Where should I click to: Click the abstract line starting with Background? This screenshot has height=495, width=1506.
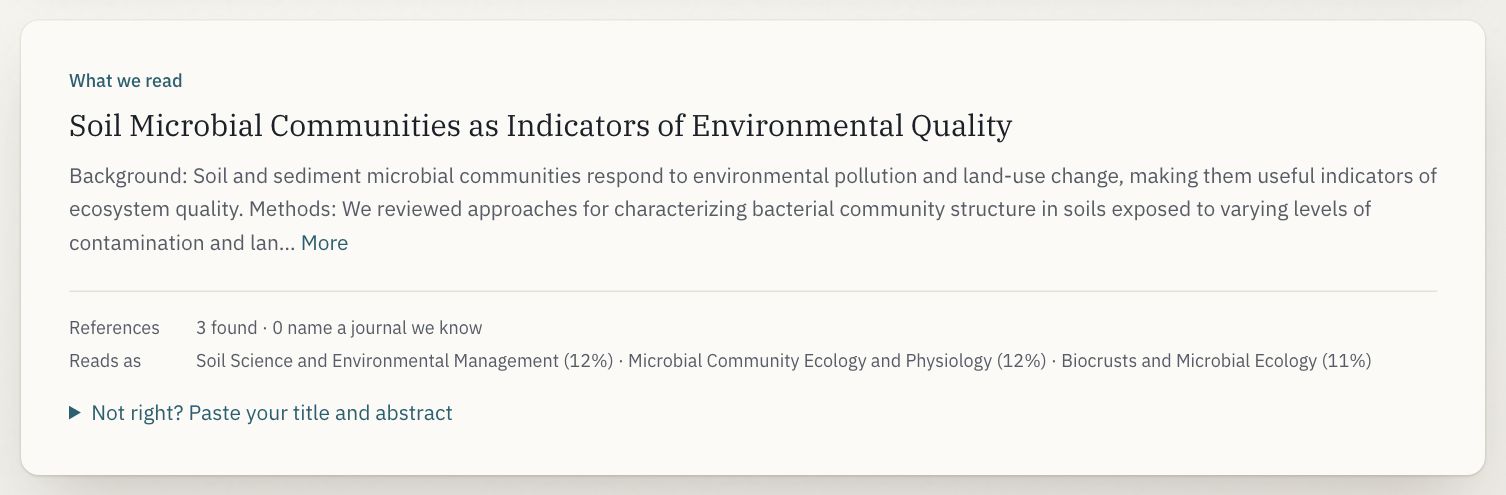753,177
